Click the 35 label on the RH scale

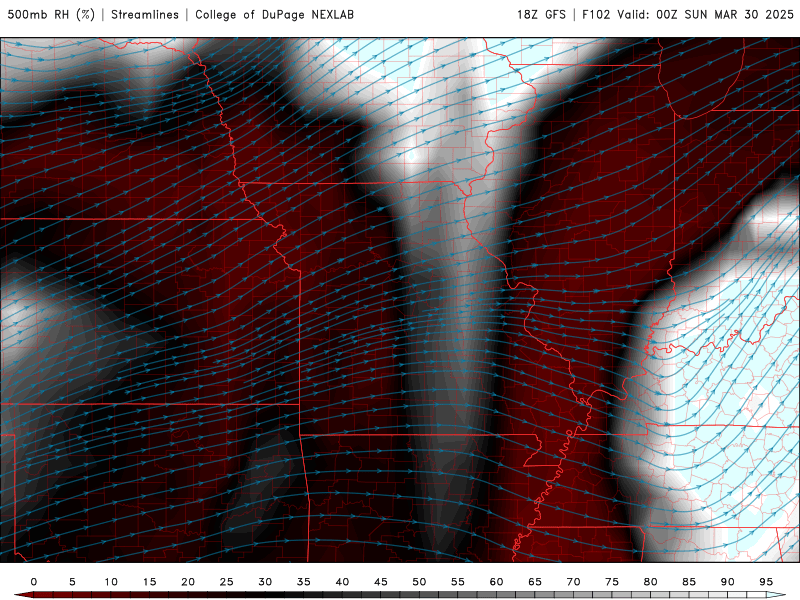304,582
